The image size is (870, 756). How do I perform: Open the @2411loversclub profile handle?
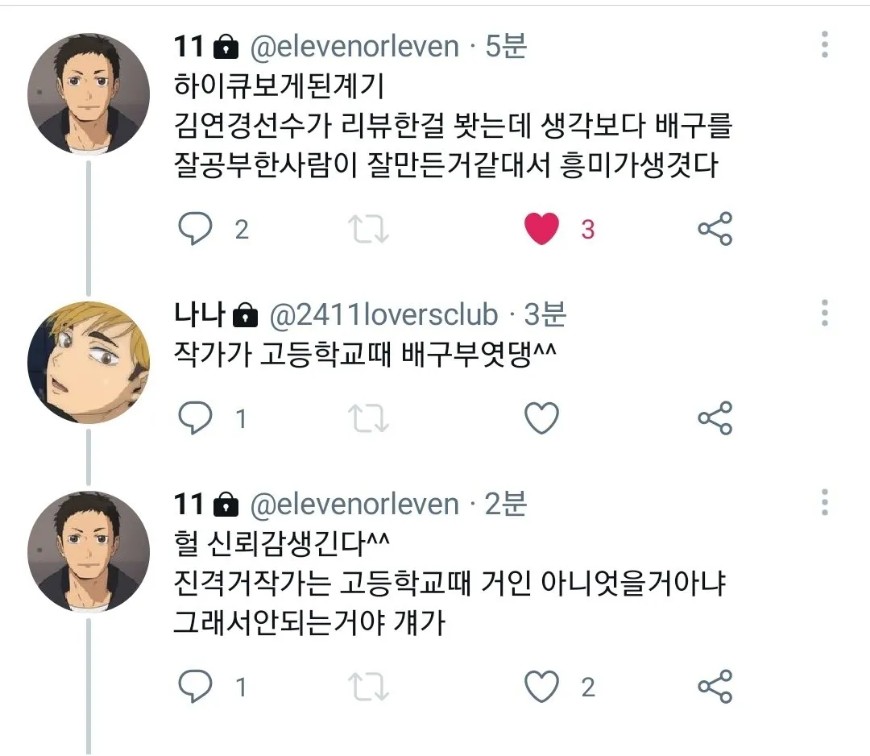pyautogui.click(x=383, y=315)
